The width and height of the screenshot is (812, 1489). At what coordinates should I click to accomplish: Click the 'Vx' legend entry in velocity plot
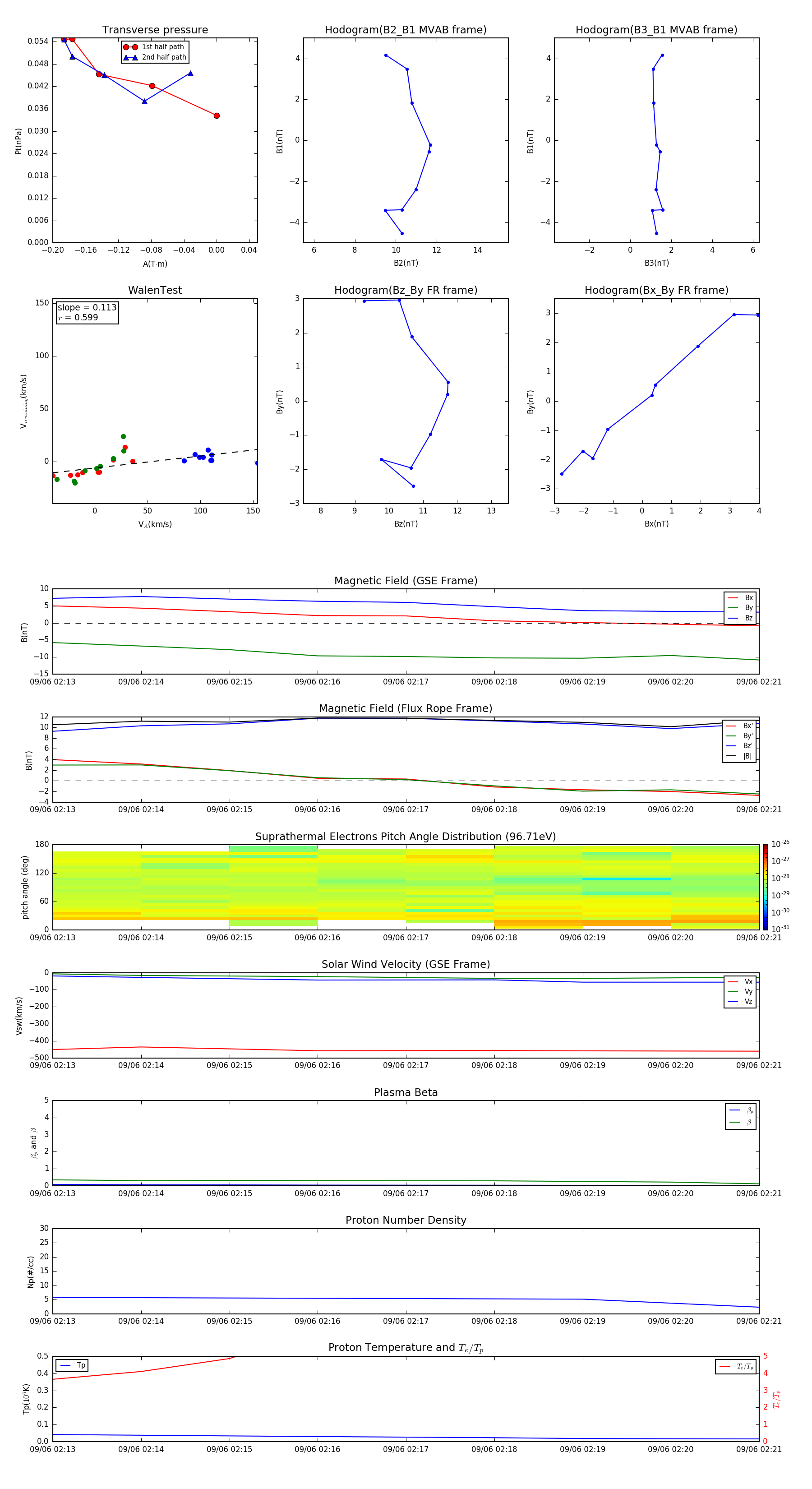pos(740,982)
